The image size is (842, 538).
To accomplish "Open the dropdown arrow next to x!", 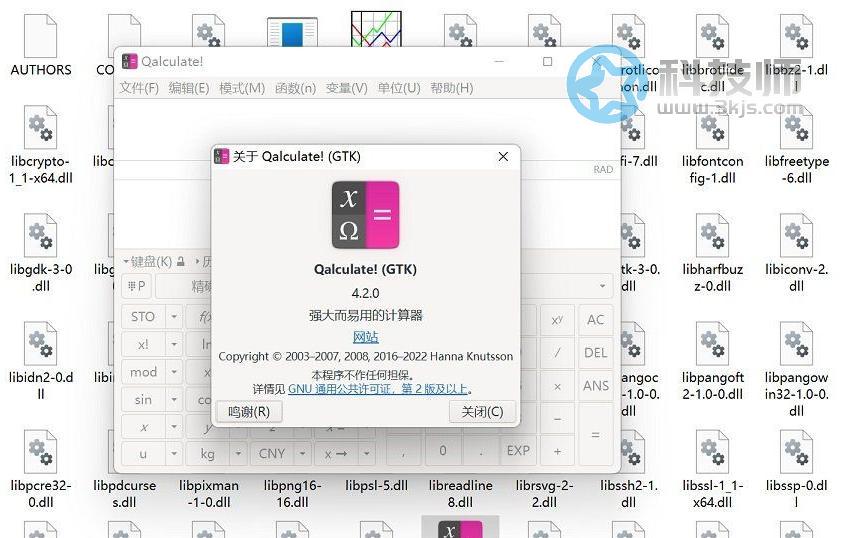I will tap(174, 344).
